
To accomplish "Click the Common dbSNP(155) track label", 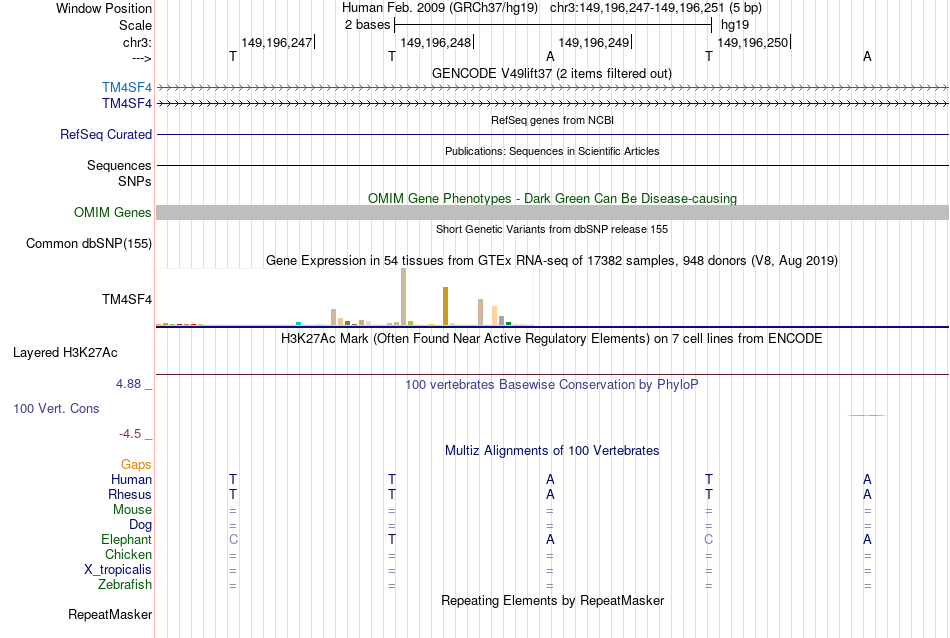I will 89,244.
